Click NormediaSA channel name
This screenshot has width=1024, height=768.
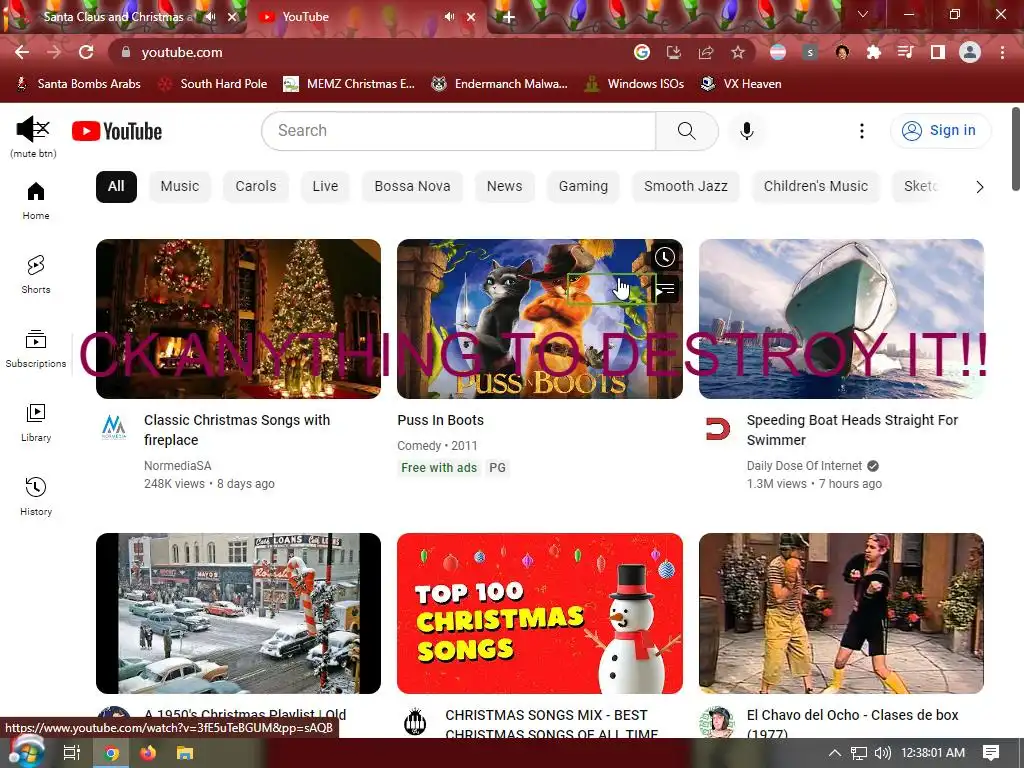point(178,466)
